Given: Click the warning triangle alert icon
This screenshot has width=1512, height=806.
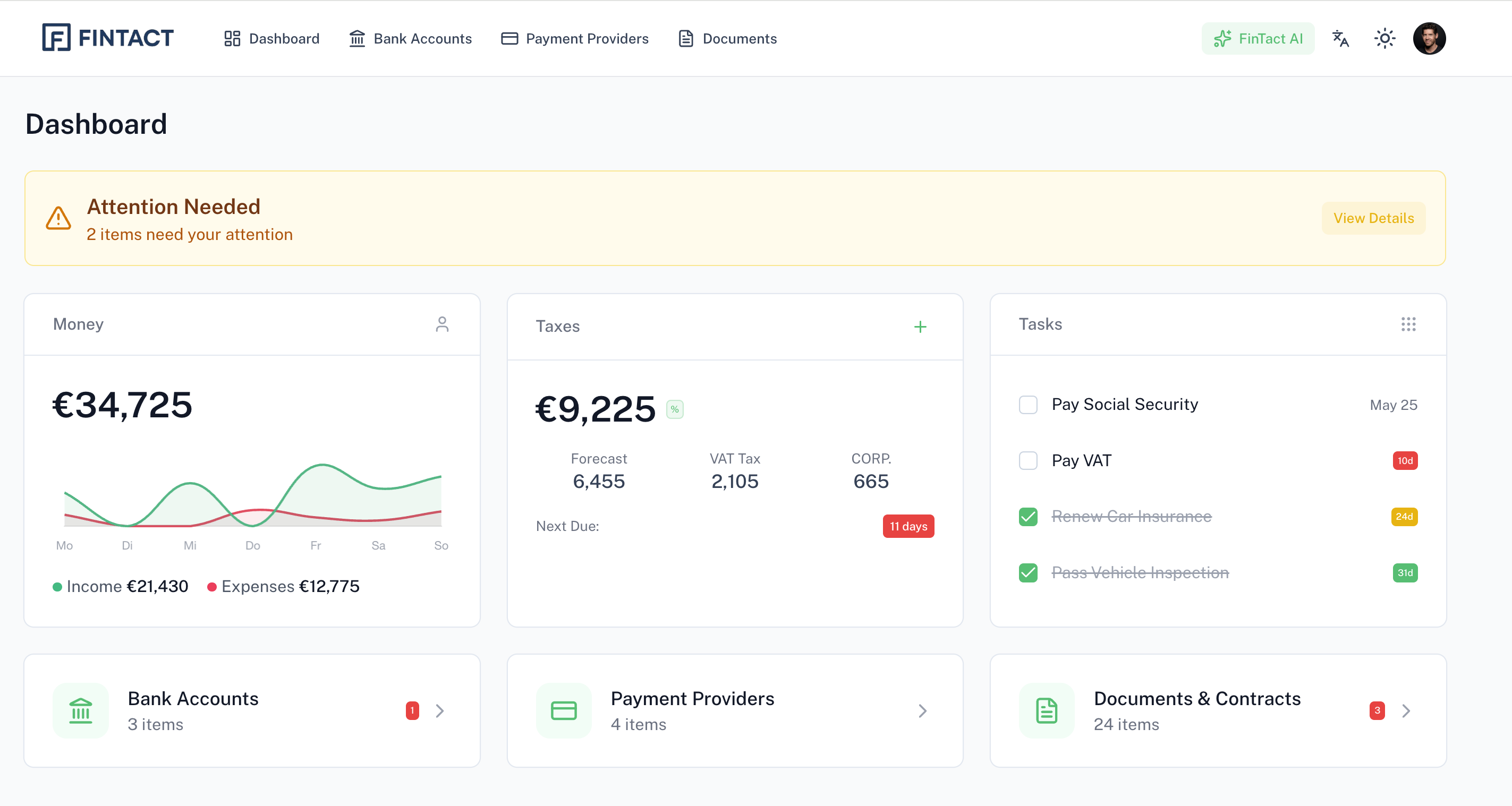Looking at the screenshot, I should [58, 218].
